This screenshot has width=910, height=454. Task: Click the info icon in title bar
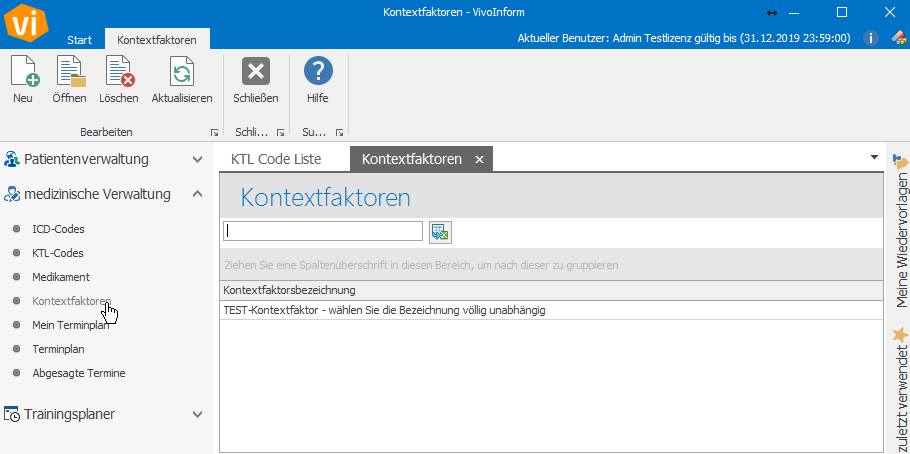pos(871,38)
